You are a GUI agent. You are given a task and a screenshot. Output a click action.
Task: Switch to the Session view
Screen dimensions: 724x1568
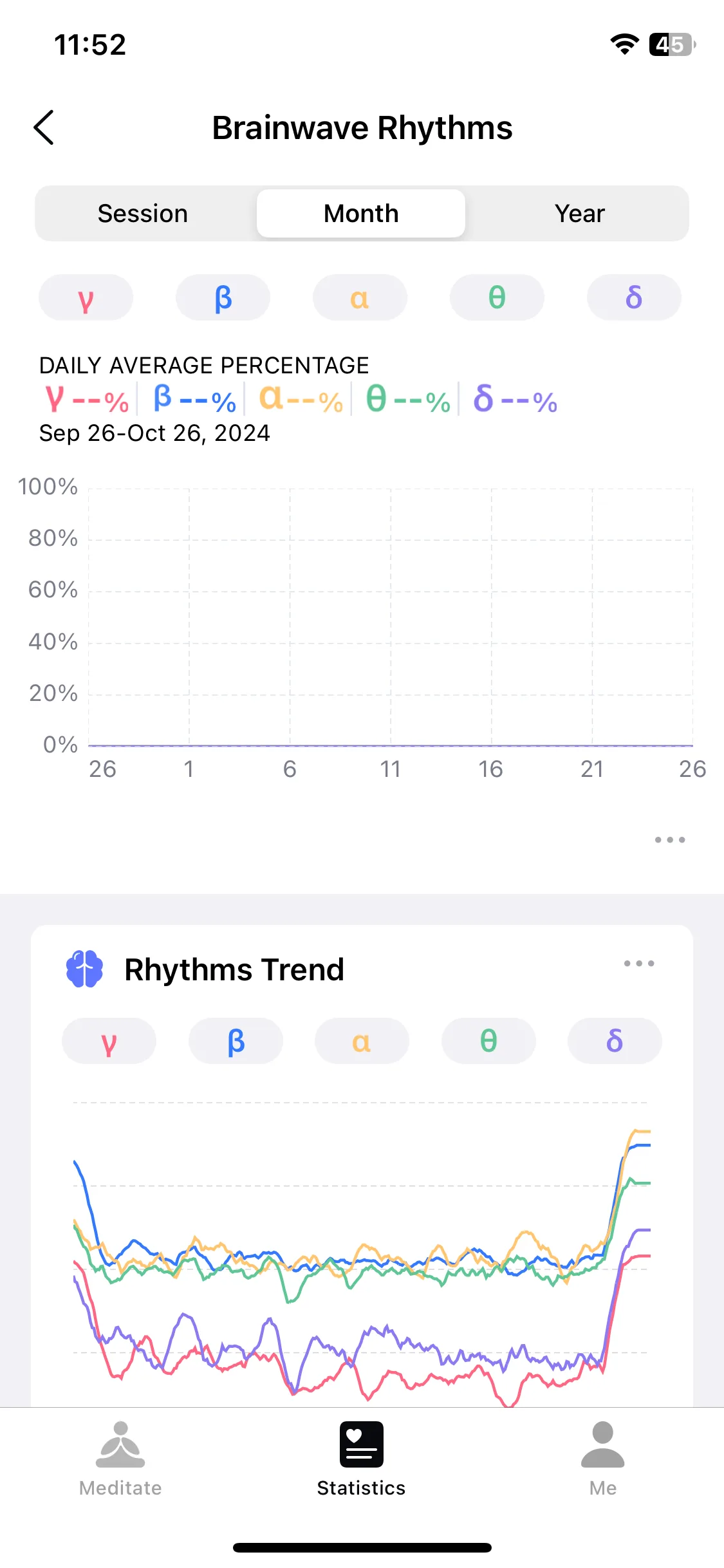[143, 214]
